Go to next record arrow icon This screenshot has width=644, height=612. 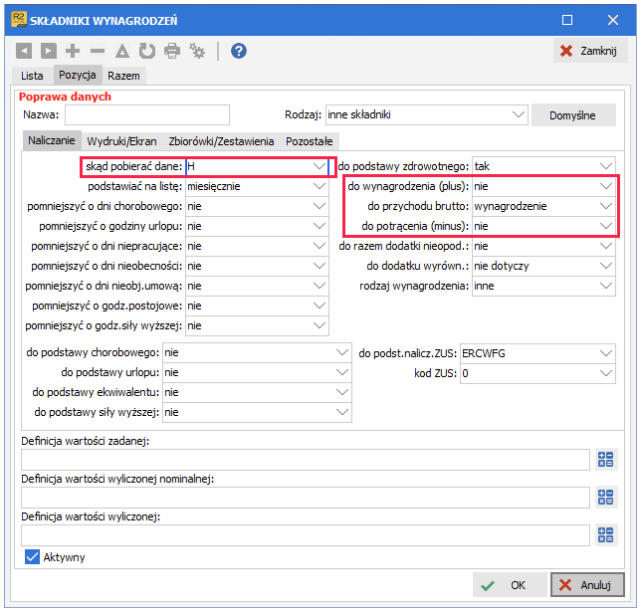[x=48, y=51]
